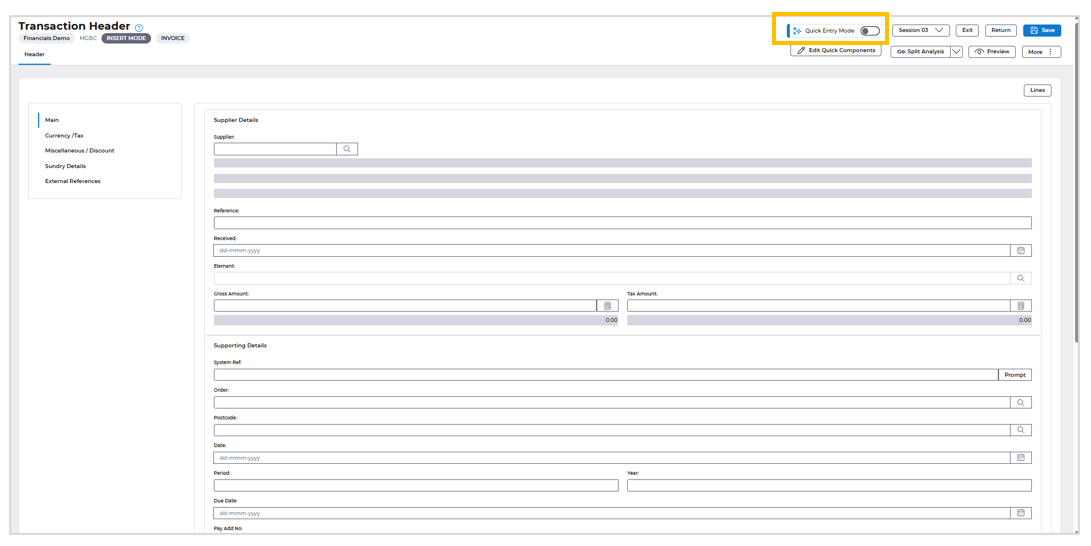Open the Go: Split Analysis dropdown arrow

click(x=956, y=51)
